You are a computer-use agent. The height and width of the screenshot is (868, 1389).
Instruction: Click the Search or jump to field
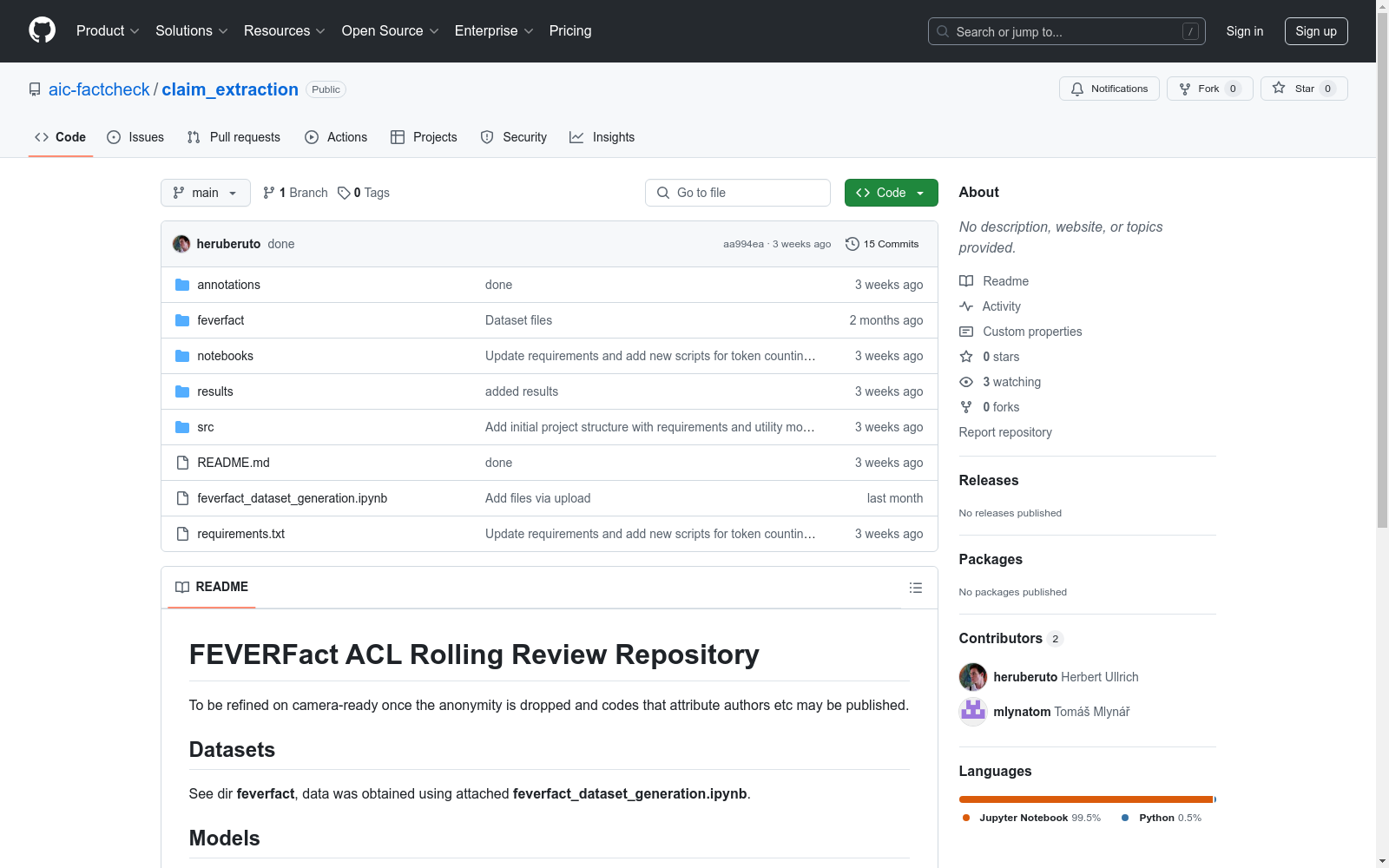1067,31
